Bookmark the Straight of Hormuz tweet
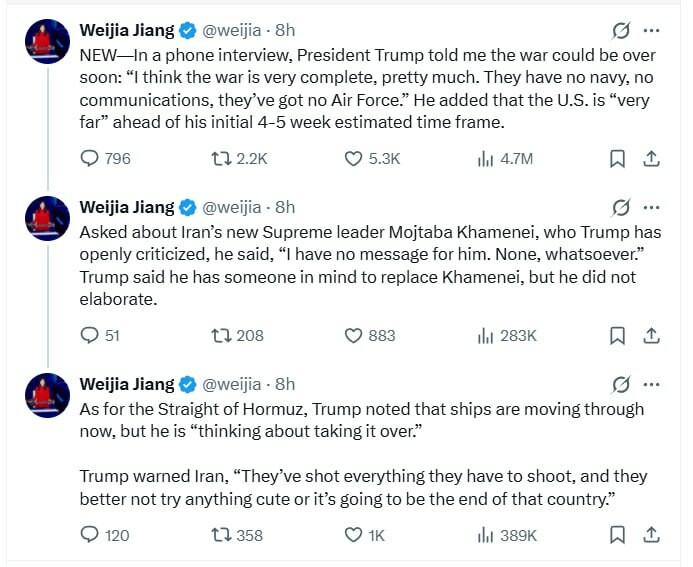The image size is (693, 567). point(617,535)
